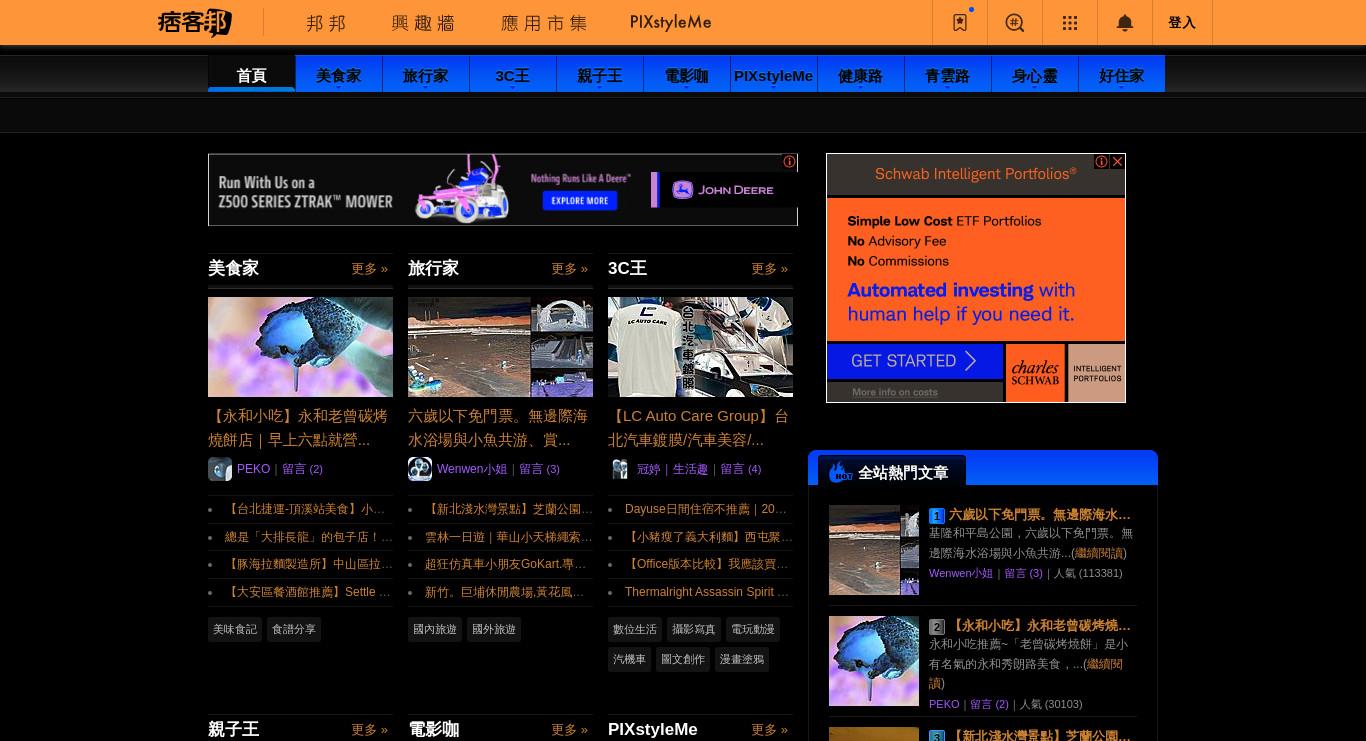Select the 美食家 tab
The width and height of the screenshot is (1366, 741).
(x=339, y=75)
